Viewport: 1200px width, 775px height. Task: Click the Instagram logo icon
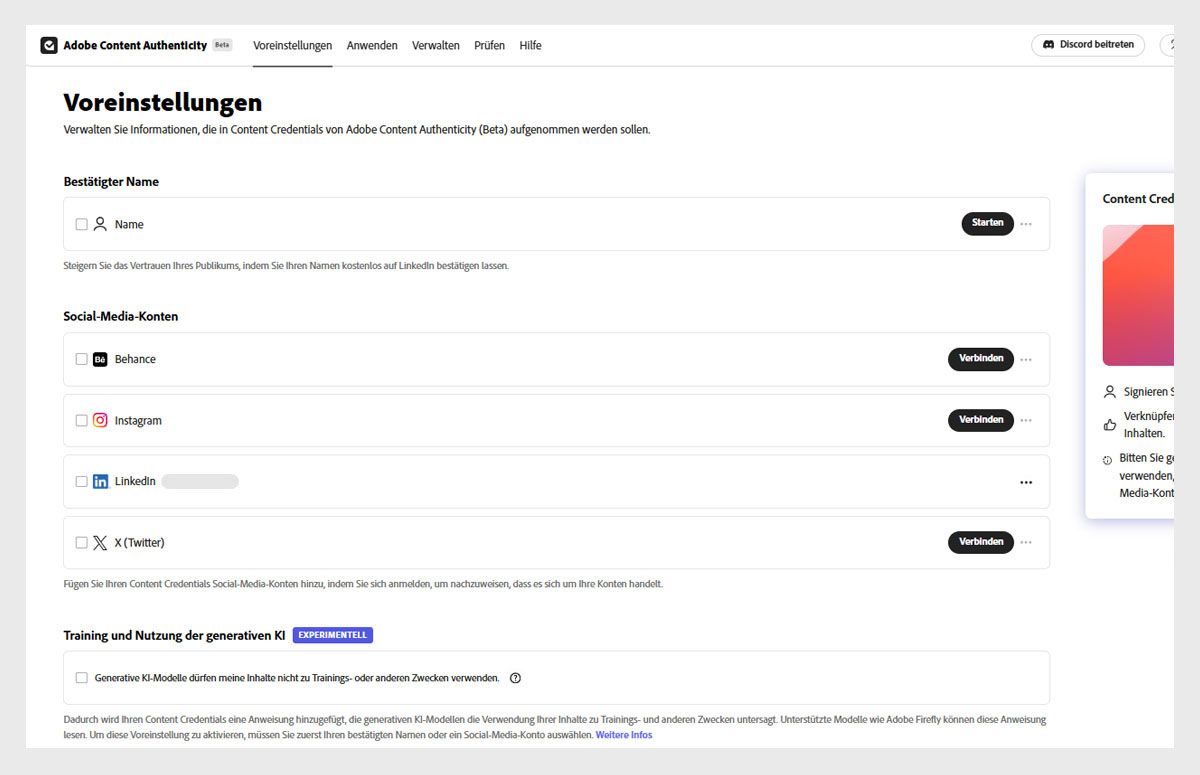(x=100, y=420)
